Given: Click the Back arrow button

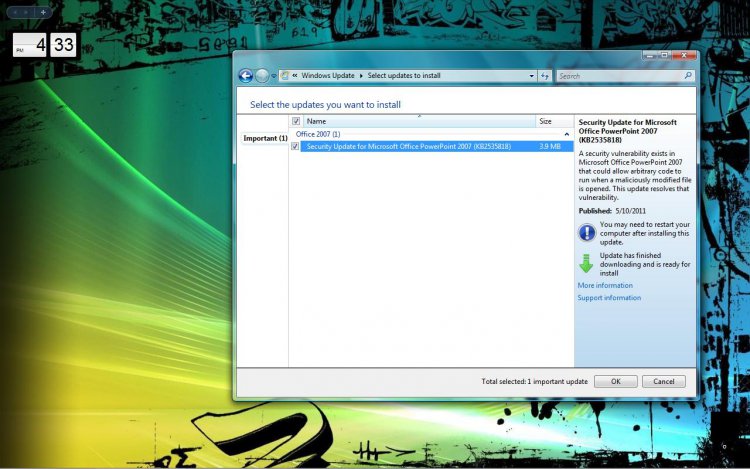Looking at the screenshot, I should pyautogui.click(x=245, y=76).
